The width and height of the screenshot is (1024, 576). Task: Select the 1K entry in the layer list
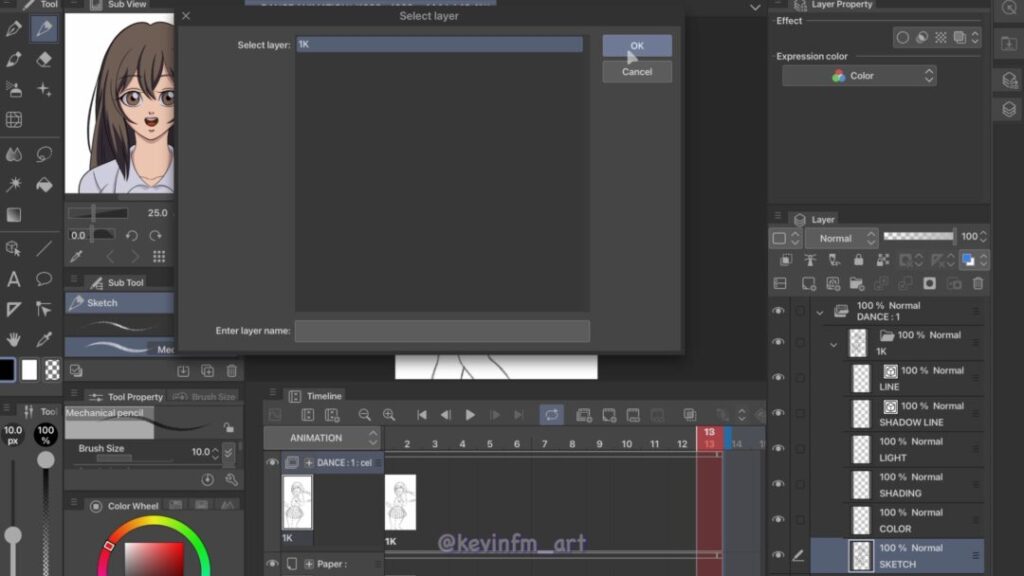[439, 44]
